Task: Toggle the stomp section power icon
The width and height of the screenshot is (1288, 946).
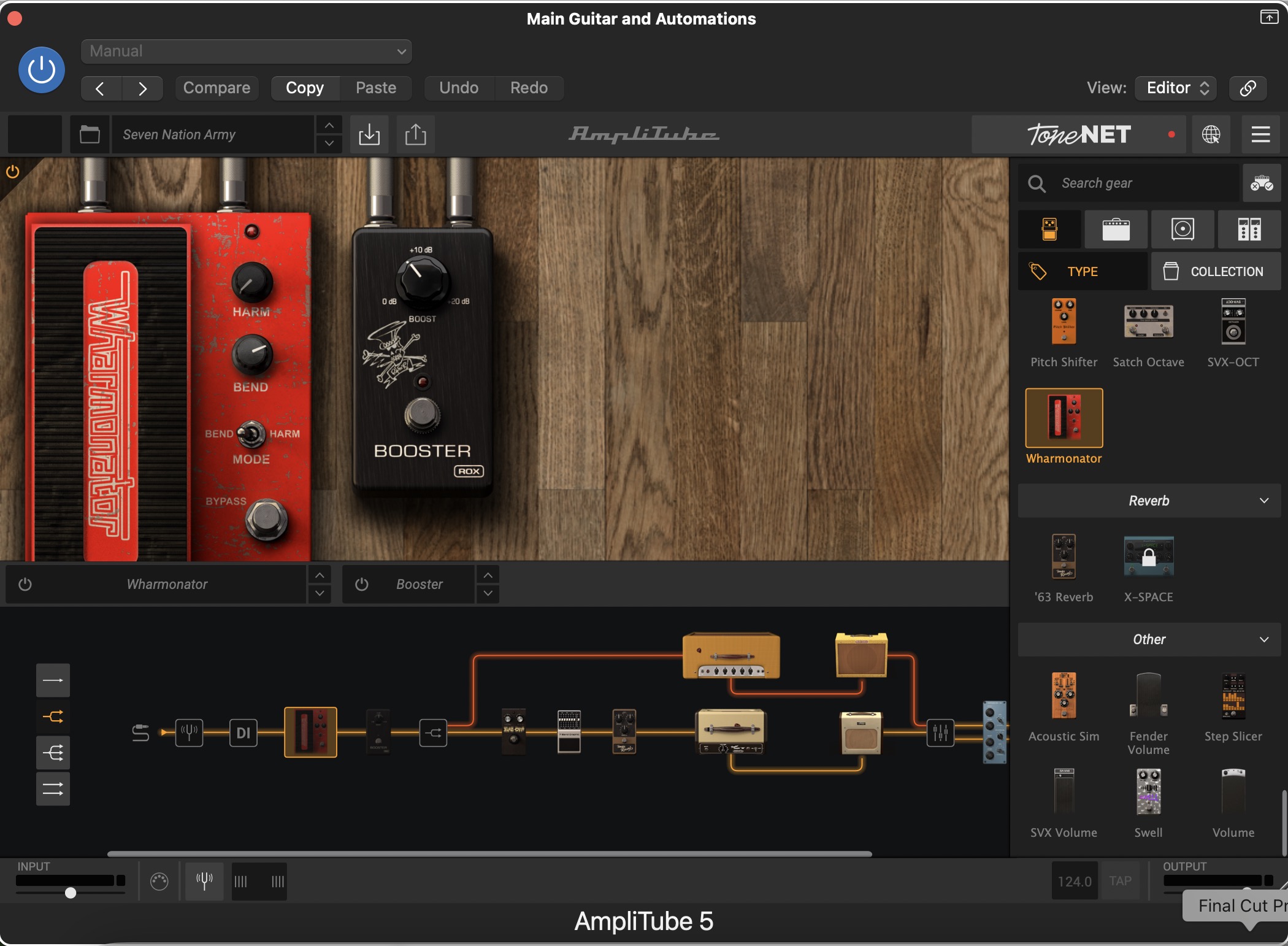Action: coord(12,172)
